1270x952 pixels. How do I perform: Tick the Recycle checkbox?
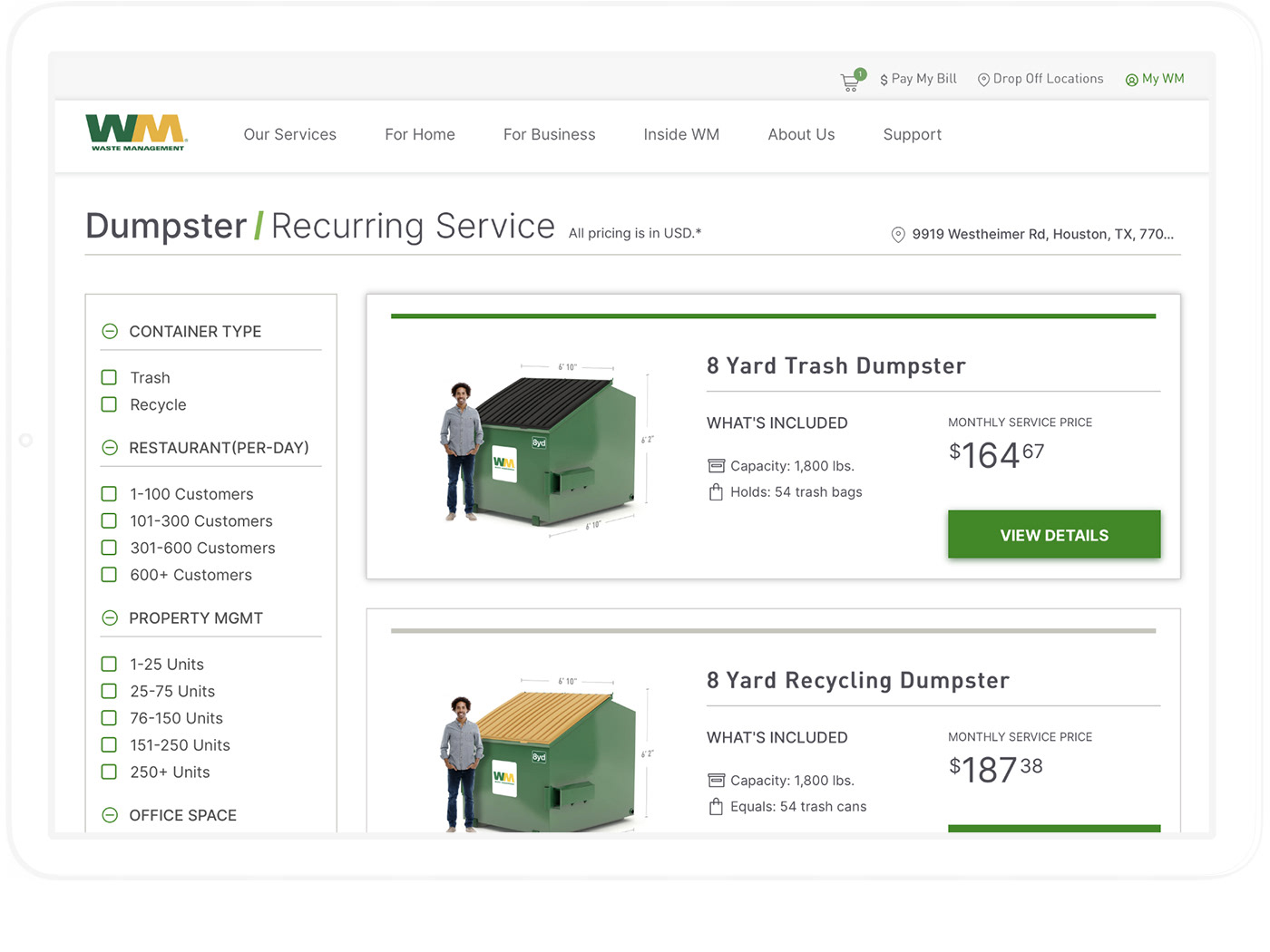[109, 404]
